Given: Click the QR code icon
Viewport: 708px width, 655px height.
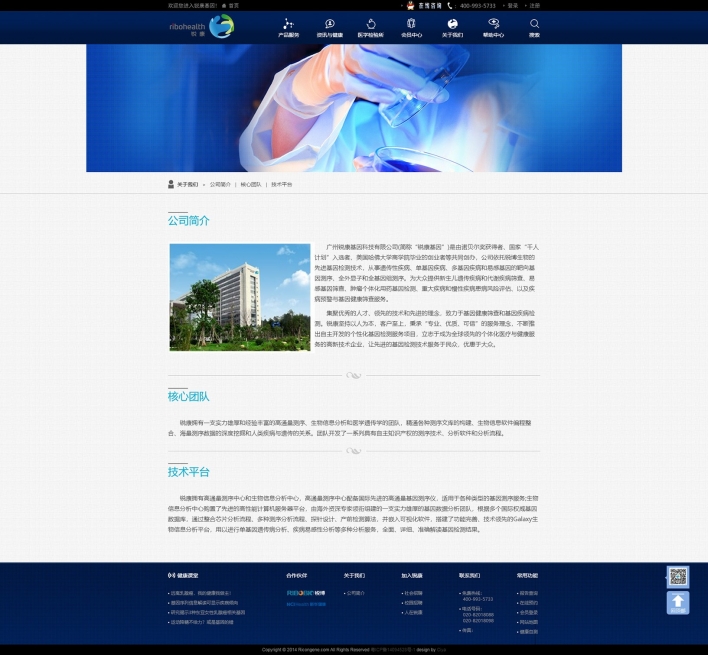Looking at the screenshot, I should (x=678, y=577).
